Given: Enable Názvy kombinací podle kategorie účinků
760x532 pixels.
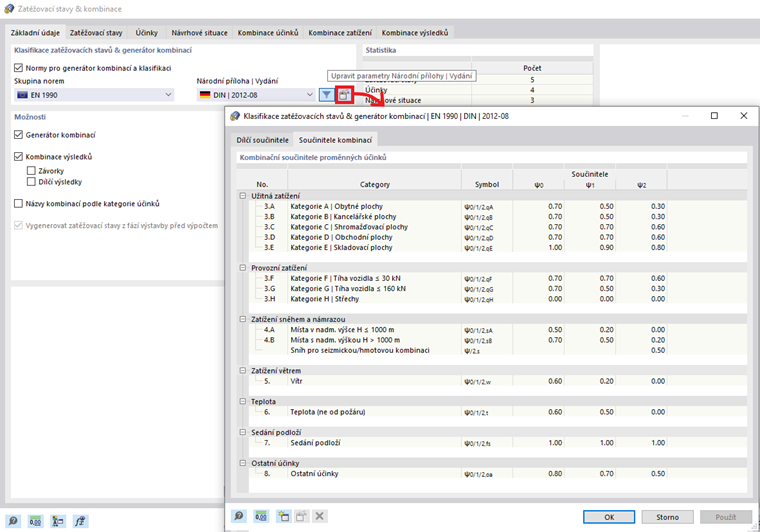Looking at the screenshot, I should [x=18, y=203].
